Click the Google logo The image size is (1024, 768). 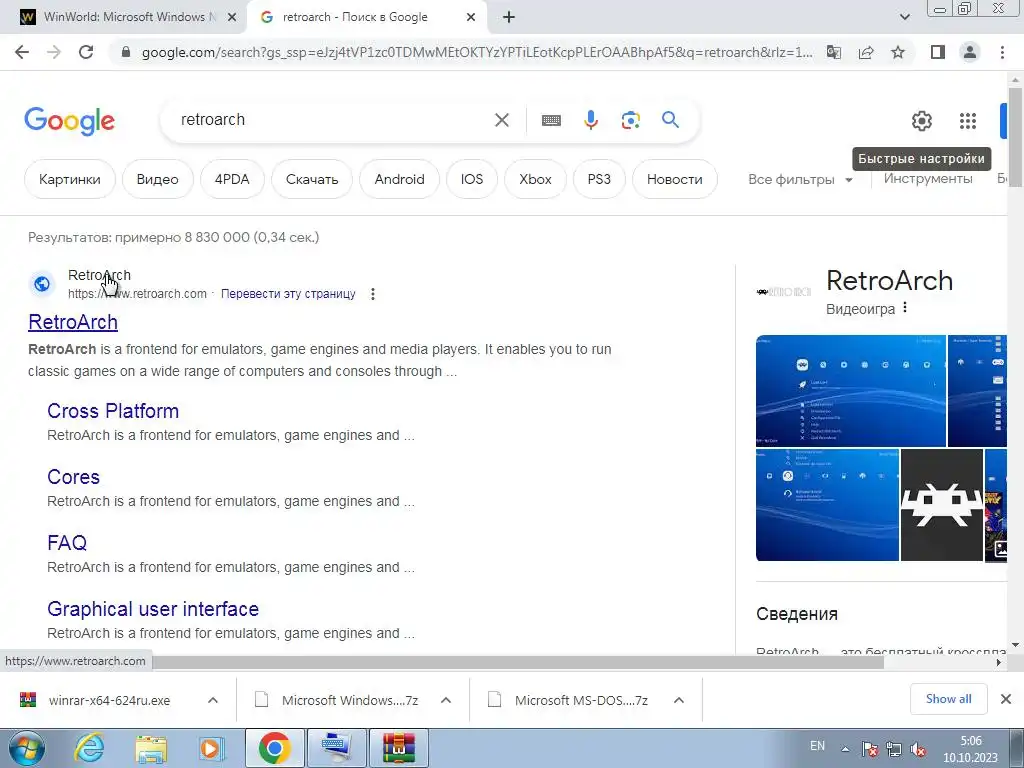69,121
